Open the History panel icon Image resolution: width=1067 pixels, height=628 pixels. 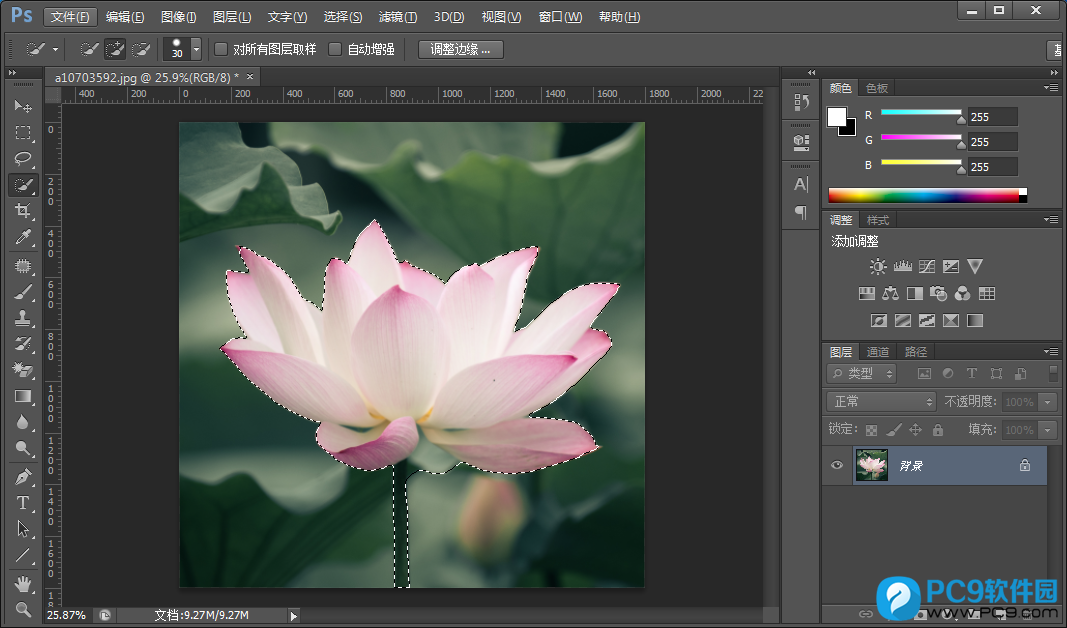[x=802, y=103]
